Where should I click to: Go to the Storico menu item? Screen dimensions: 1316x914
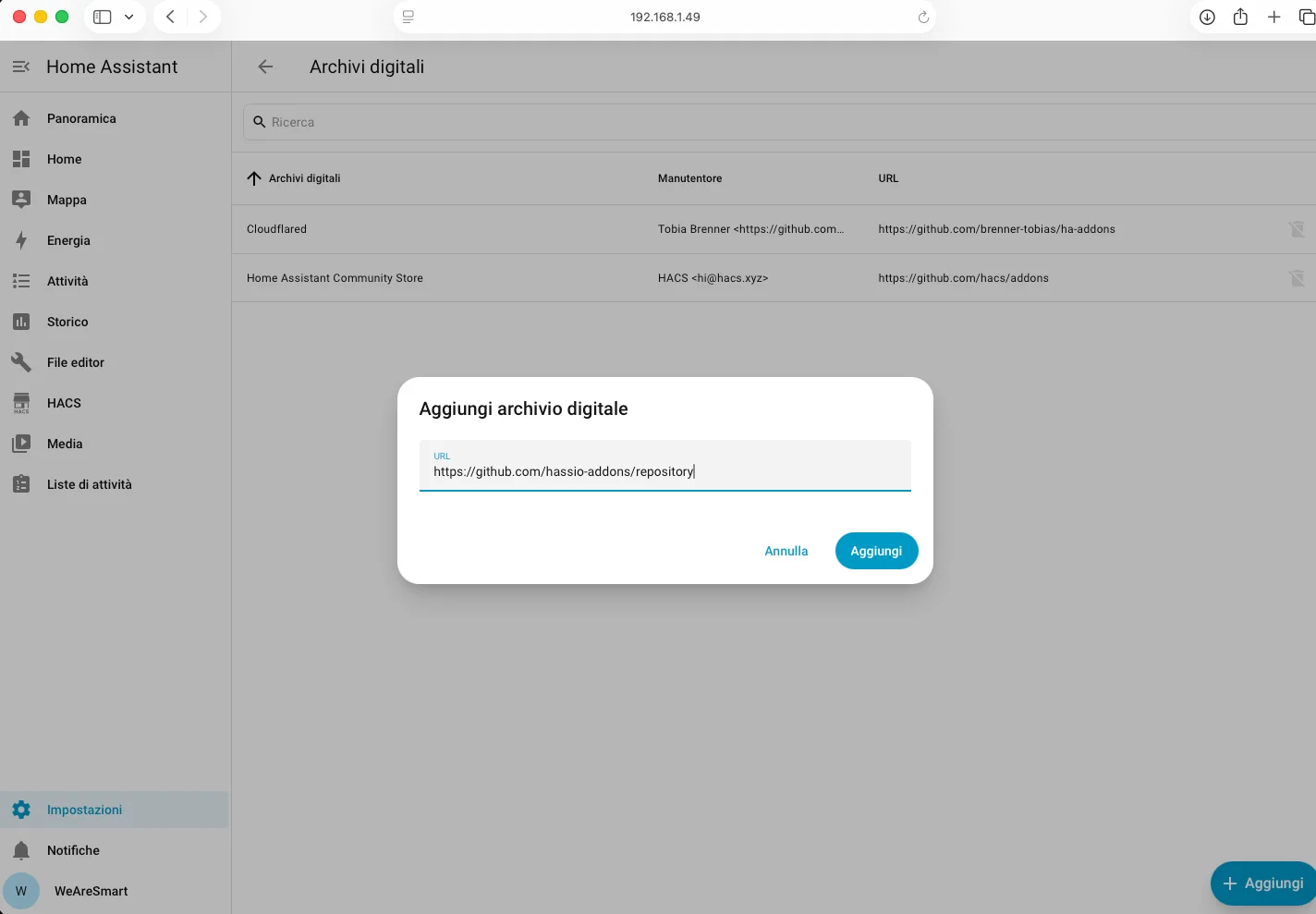[x=115, y=322]
